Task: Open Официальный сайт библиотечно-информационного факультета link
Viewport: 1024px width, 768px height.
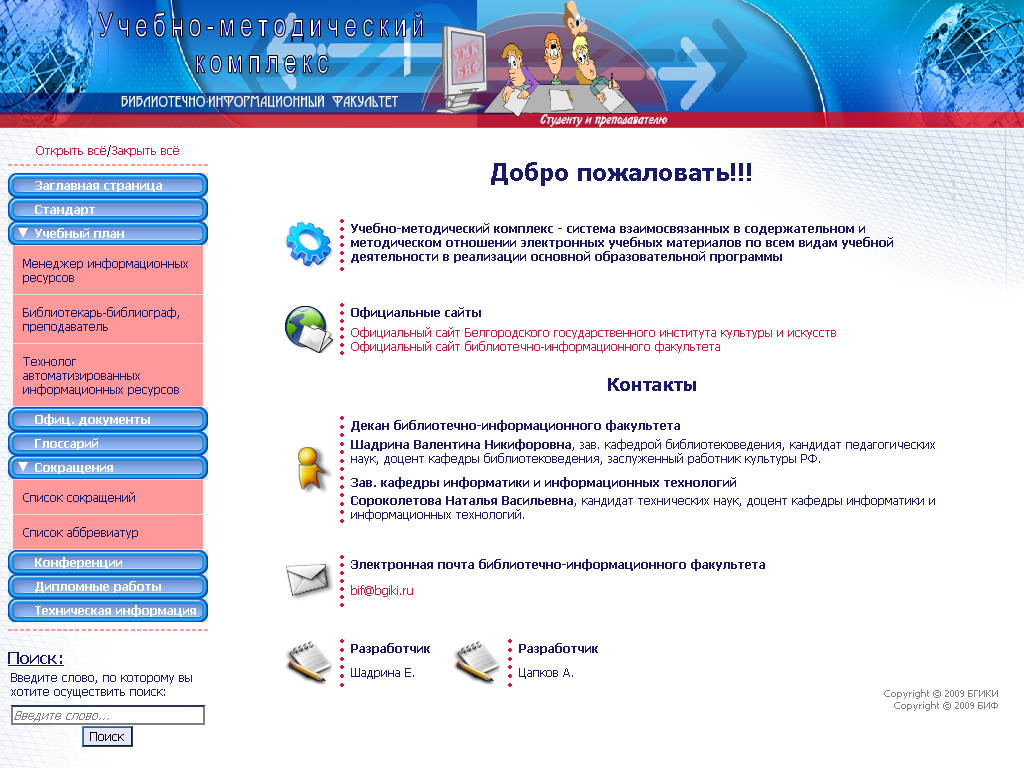Action: tap(535, 347)
